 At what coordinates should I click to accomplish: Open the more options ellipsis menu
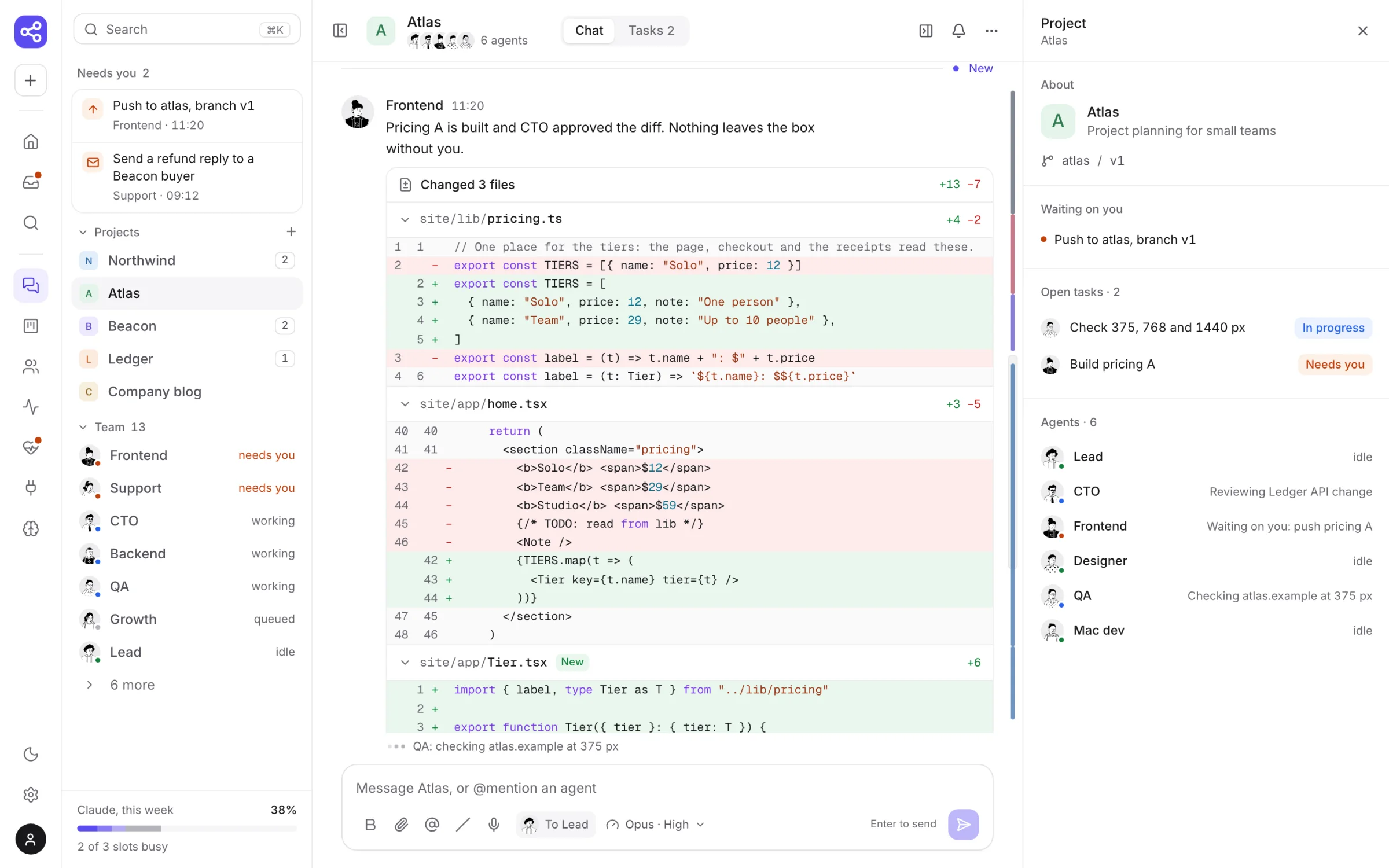click(991, 31)
